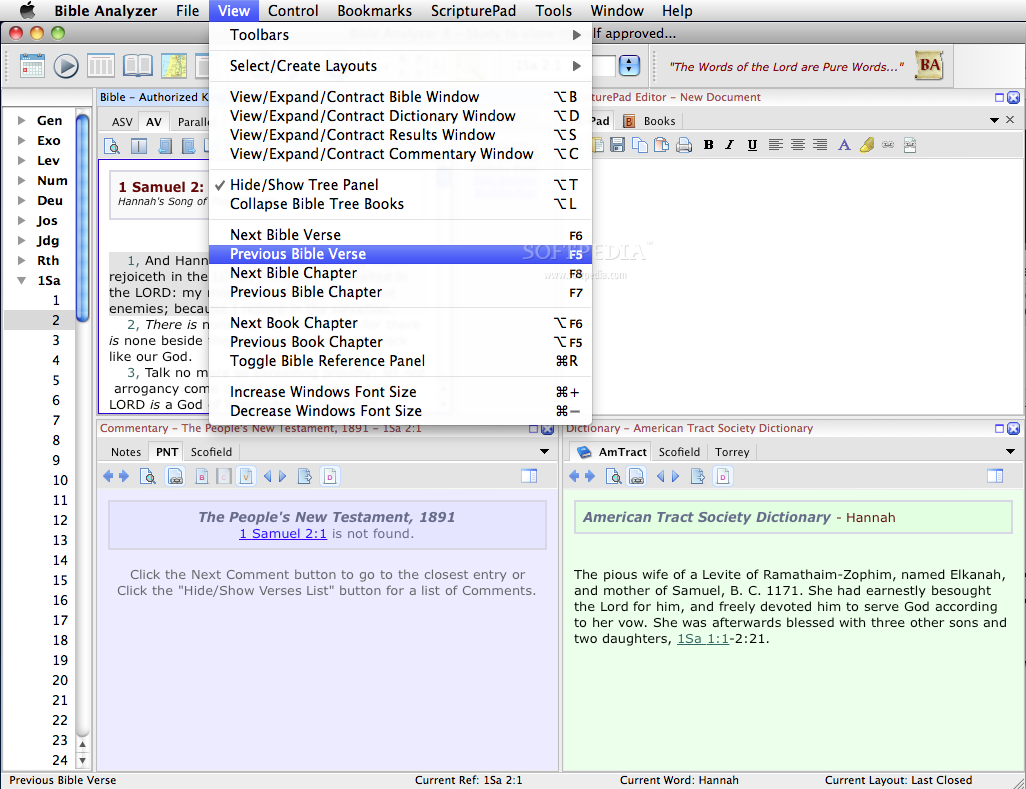Click the round play button icon
This screenshot has width=1026, height=789.
coord(65,66)
